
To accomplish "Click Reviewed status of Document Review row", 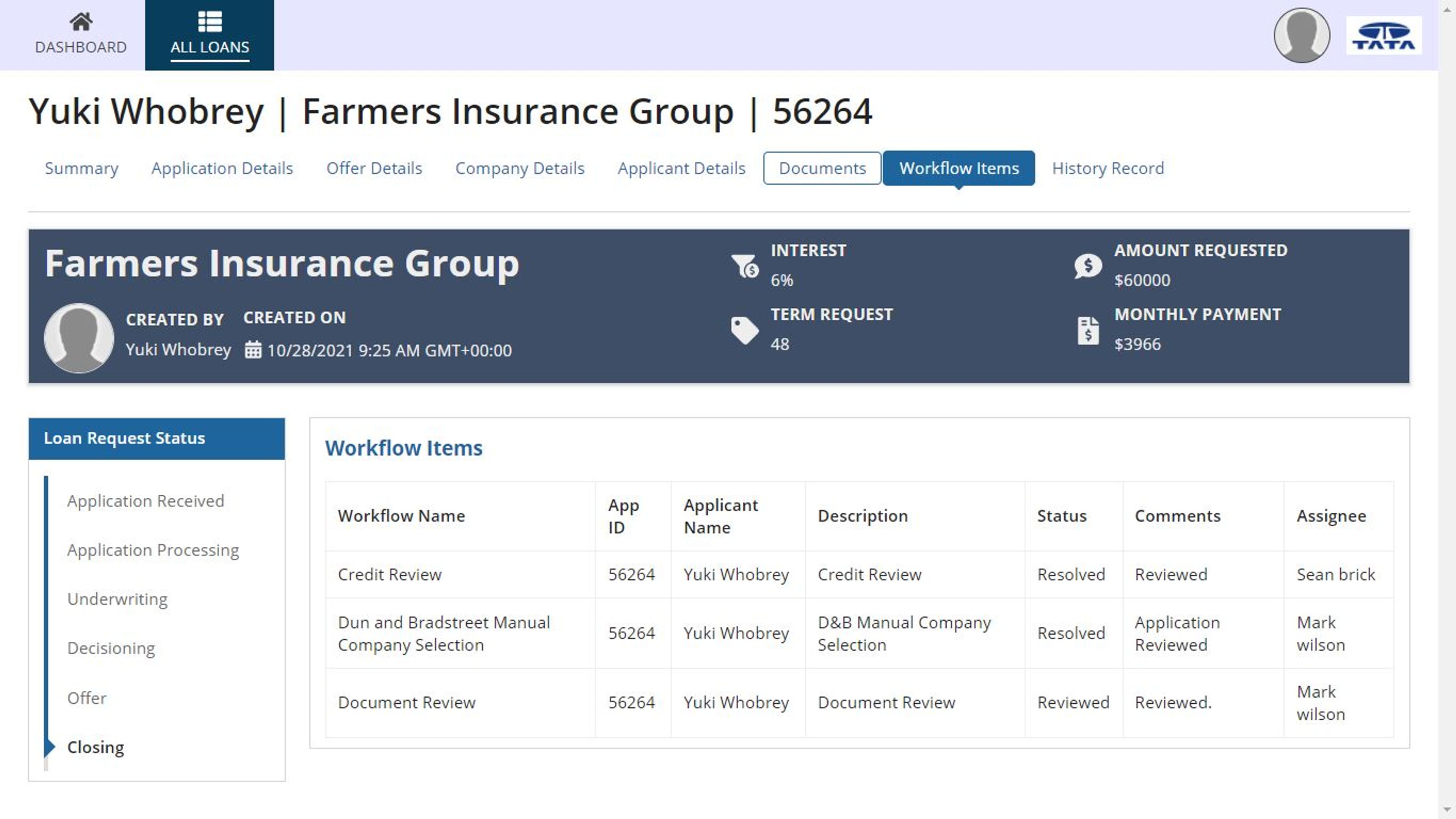I will (x=1073, y=703).
